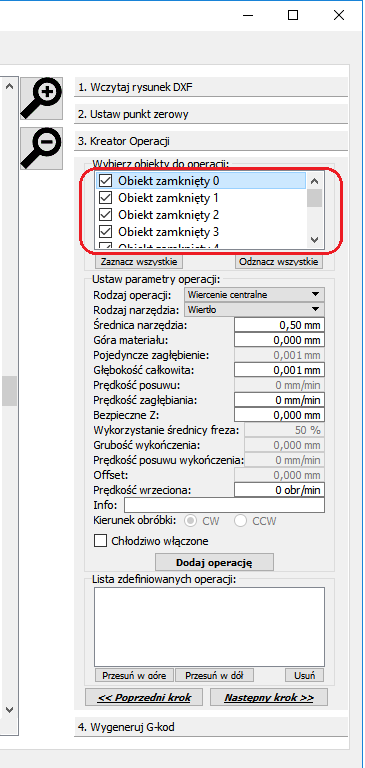The height and width of the screenshot is (768, 365).
Task: Open the 1. Wczytaj rysunek DXF section
Action: pyautogui.click(x=211, y=88)
